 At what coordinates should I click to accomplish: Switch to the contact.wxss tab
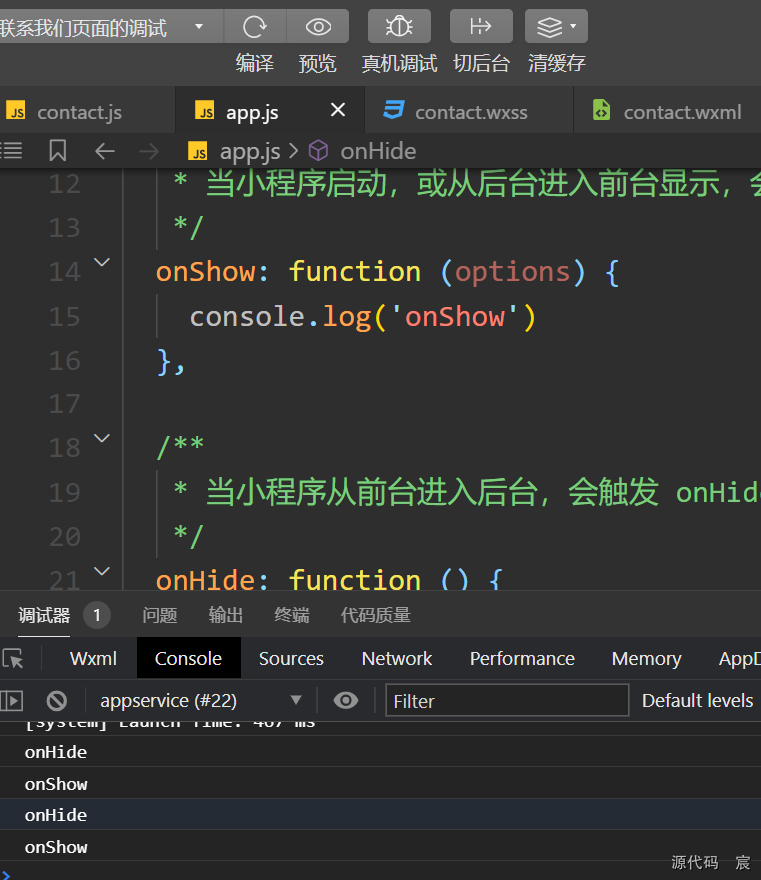(470, 112)
